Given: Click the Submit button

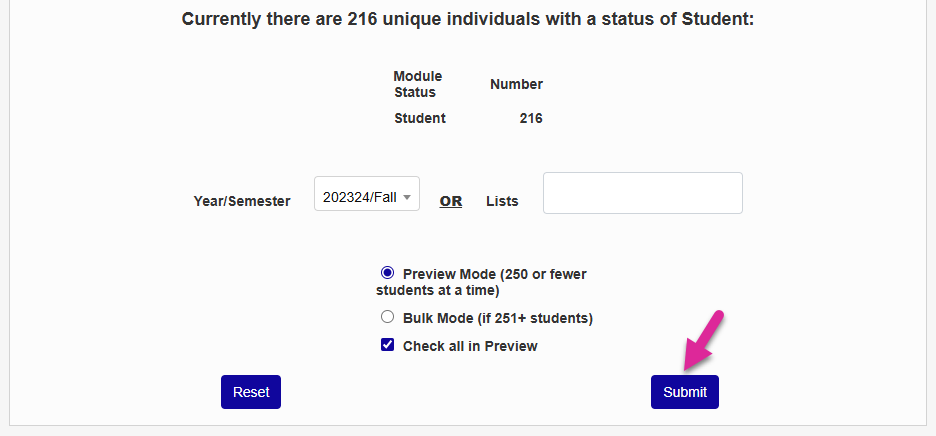Looking at the screenshot, I should coord(684,392).
